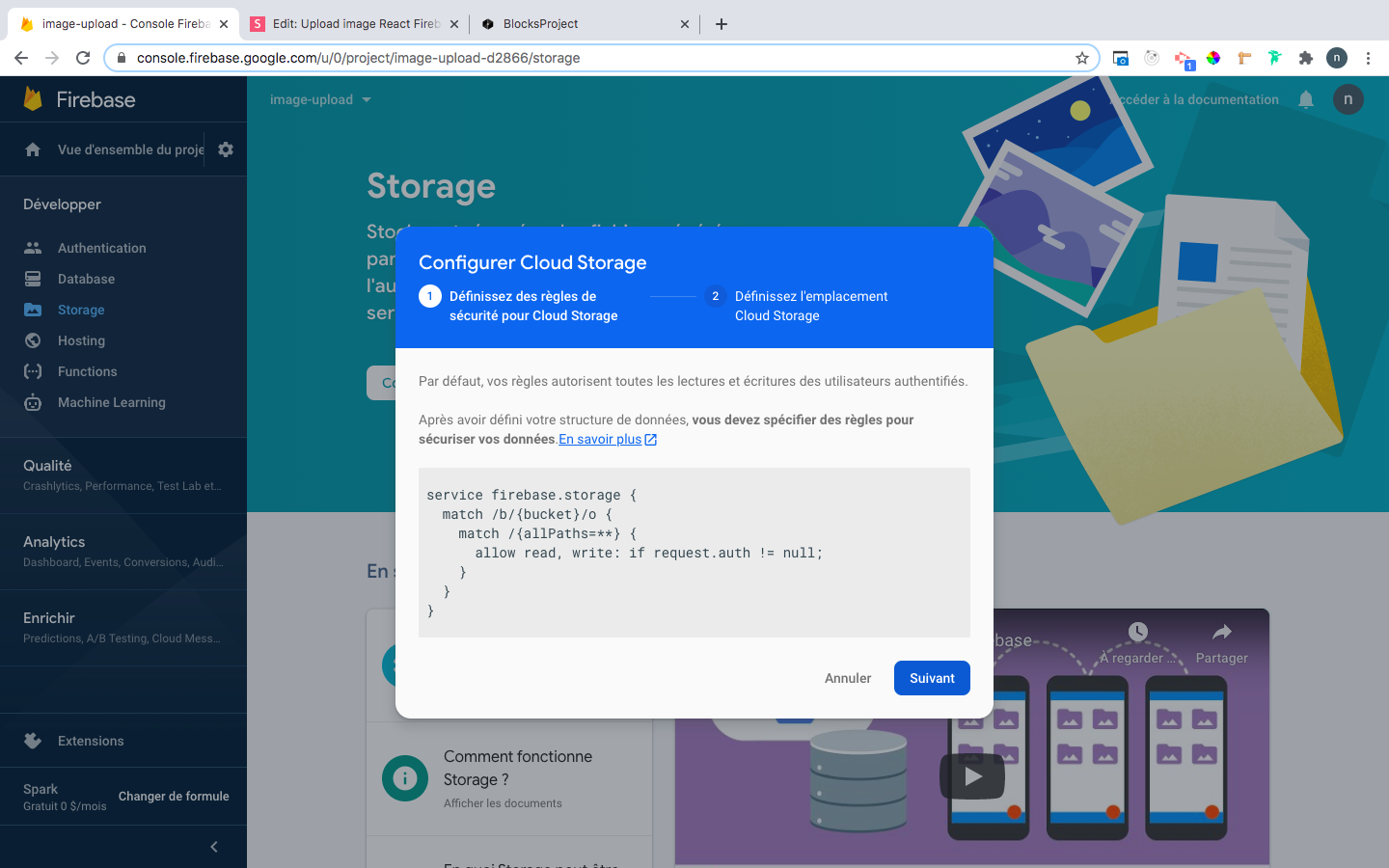Click the Authentication people icon
This screenshot has width=1389, height=868.
coord(33,248)
